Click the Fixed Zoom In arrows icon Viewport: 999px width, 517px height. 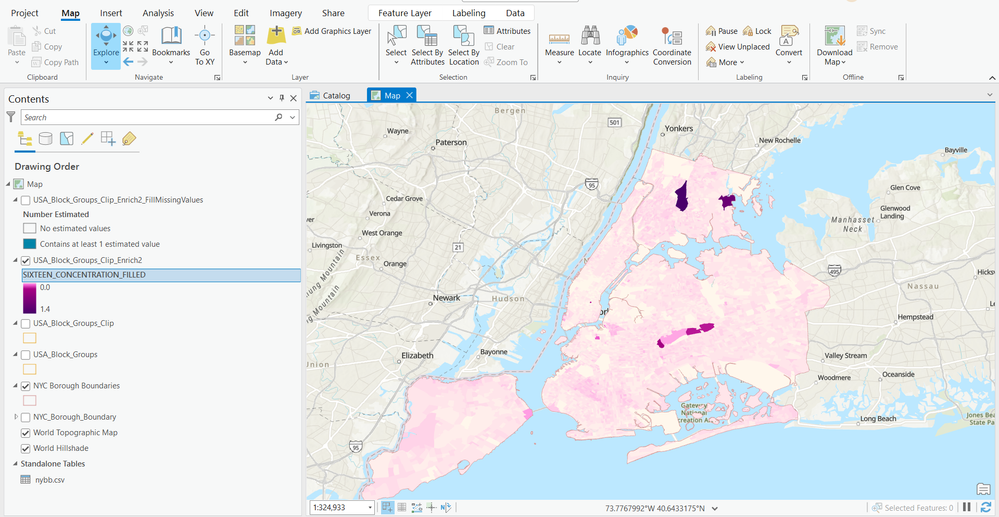pos(128,46)
